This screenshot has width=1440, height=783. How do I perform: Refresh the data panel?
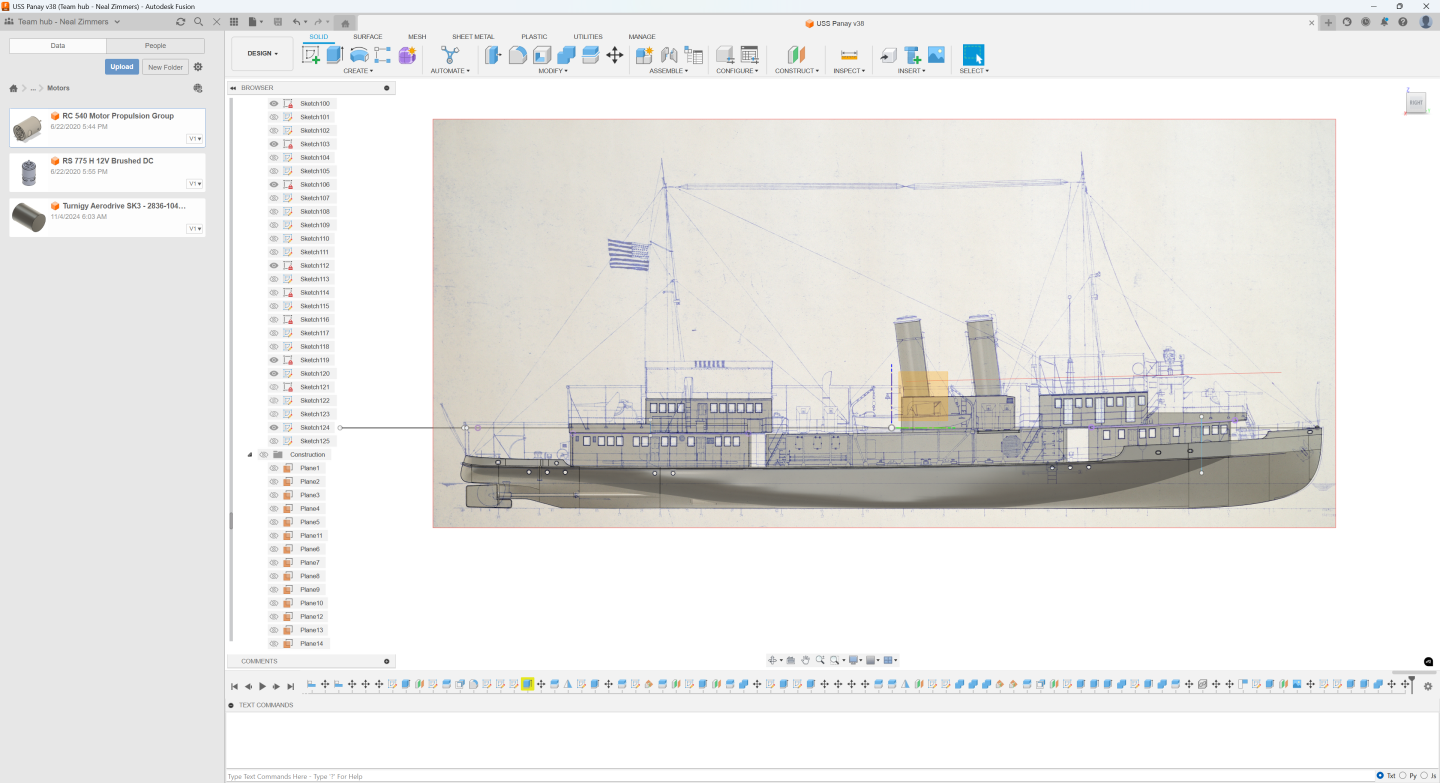pyautogui.click(x=181, y=21)
